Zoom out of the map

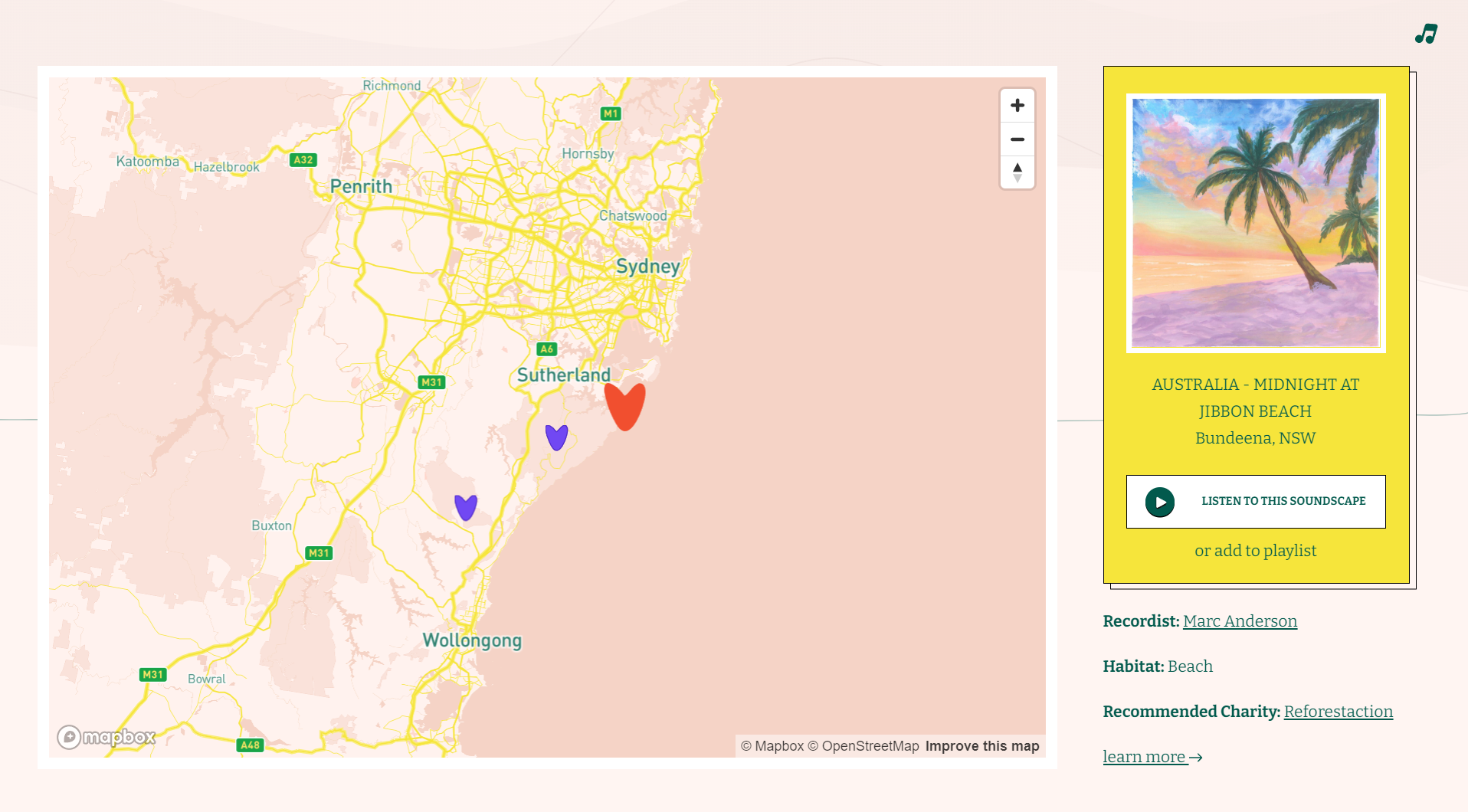click(x=1017, y=139)
